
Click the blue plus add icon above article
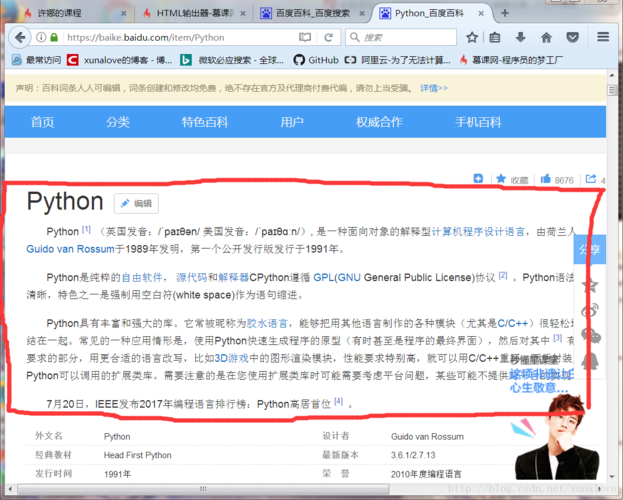(x=478, y=178)
